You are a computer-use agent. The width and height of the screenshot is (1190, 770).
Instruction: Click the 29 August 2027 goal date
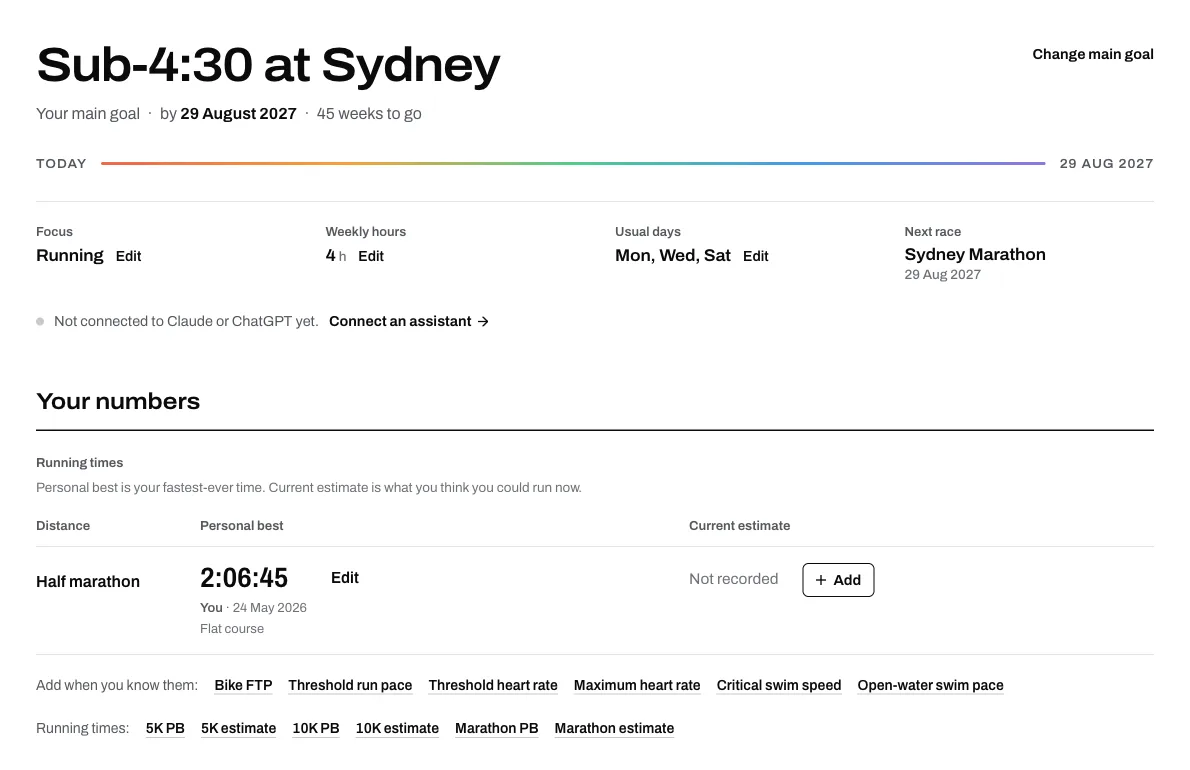[238, 114]
